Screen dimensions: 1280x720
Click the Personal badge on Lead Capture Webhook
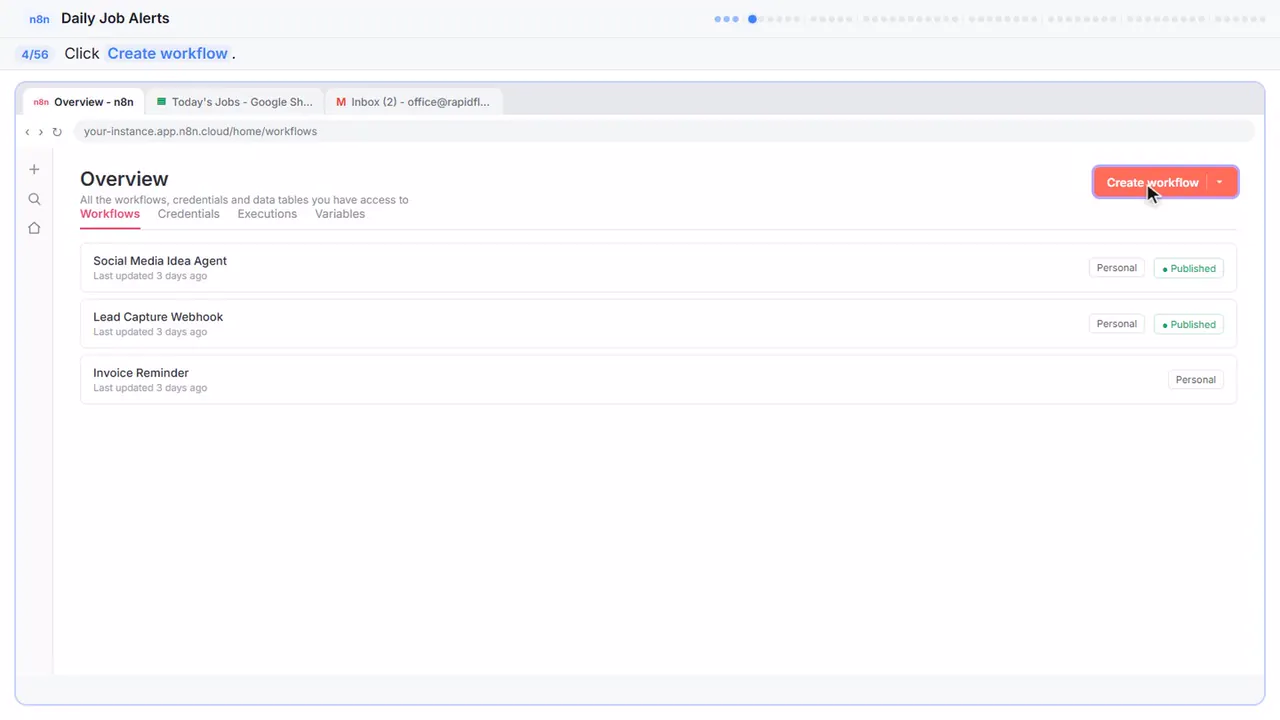tap(1117, 324)
